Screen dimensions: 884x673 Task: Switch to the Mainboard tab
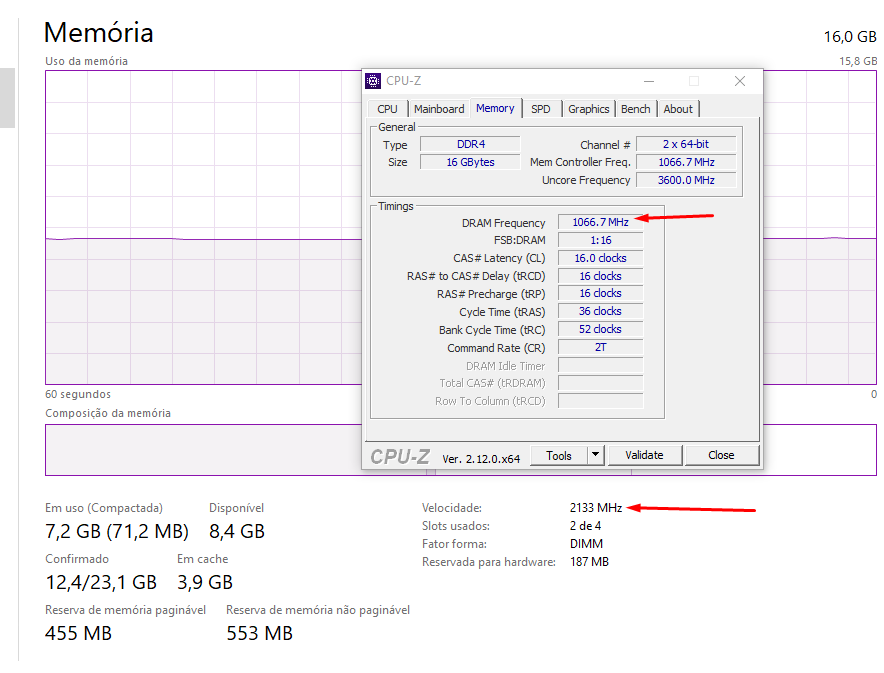tap(439, 109)
